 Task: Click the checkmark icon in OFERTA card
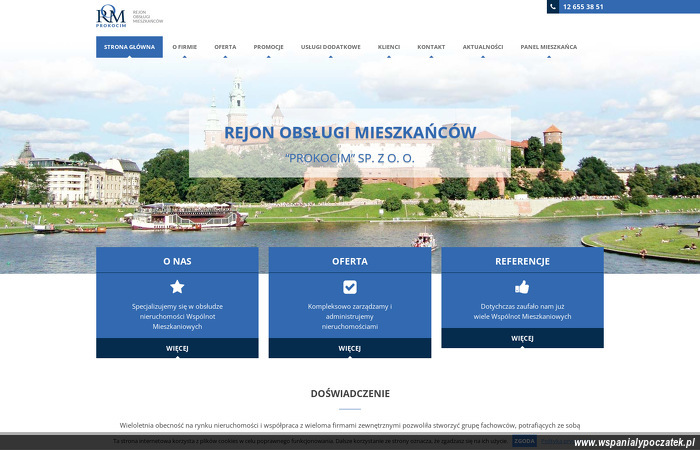point(350,287)
